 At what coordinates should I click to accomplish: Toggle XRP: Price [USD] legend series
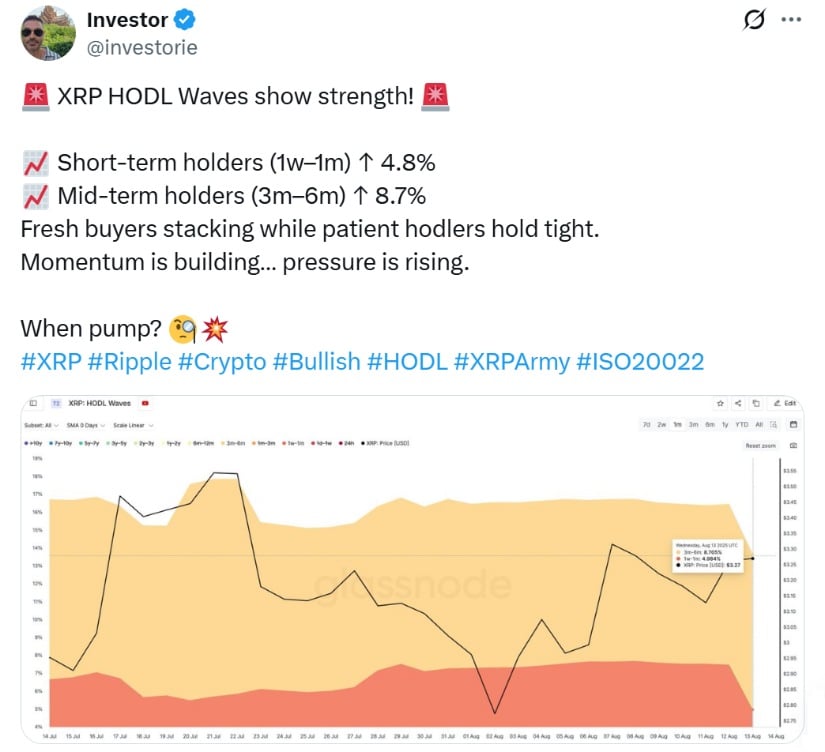click(x=385, y=443)
